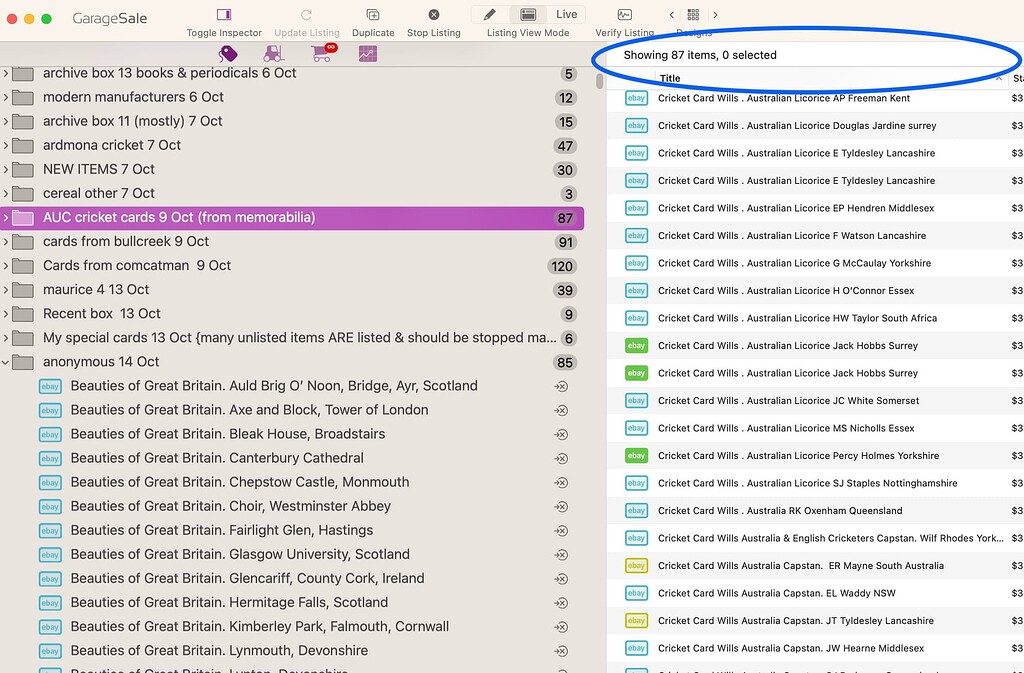Expand Recent box 13 Oct folder

(x=5, y=314)
